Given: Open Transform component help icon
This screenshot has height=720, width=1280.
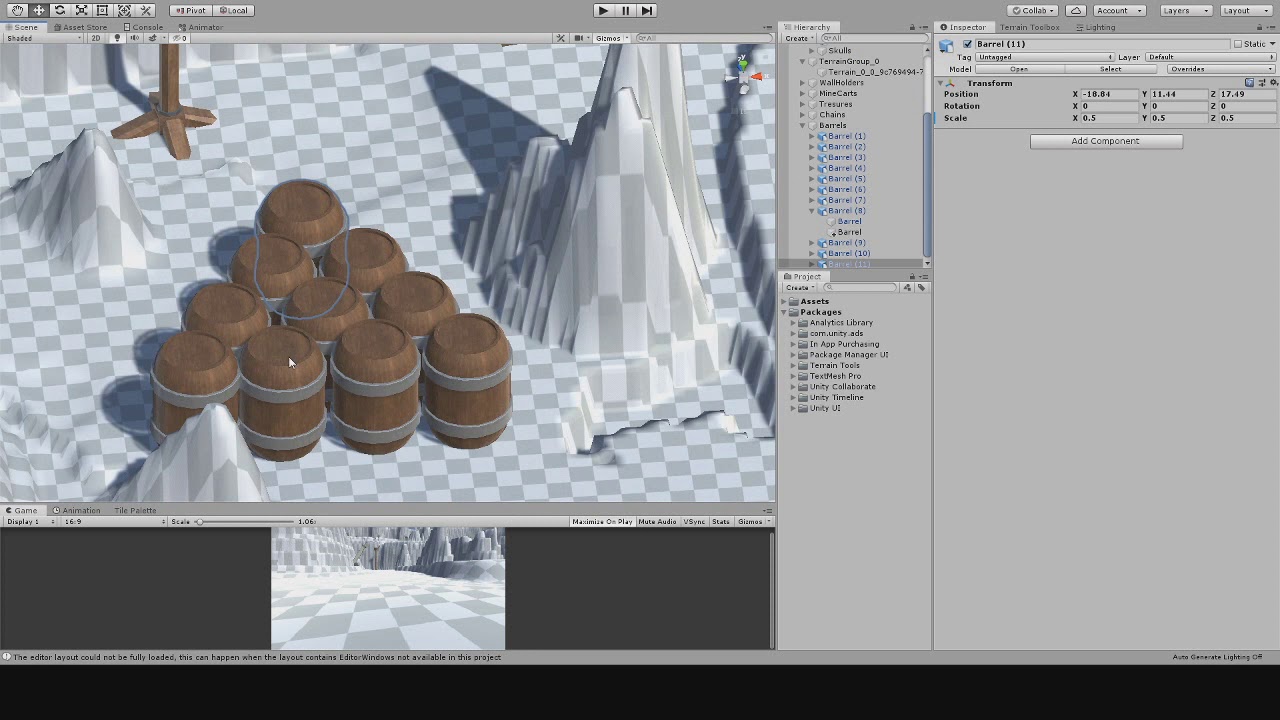Looking at the screenshot, I should pyautogui.click(x=1250, y=83).
